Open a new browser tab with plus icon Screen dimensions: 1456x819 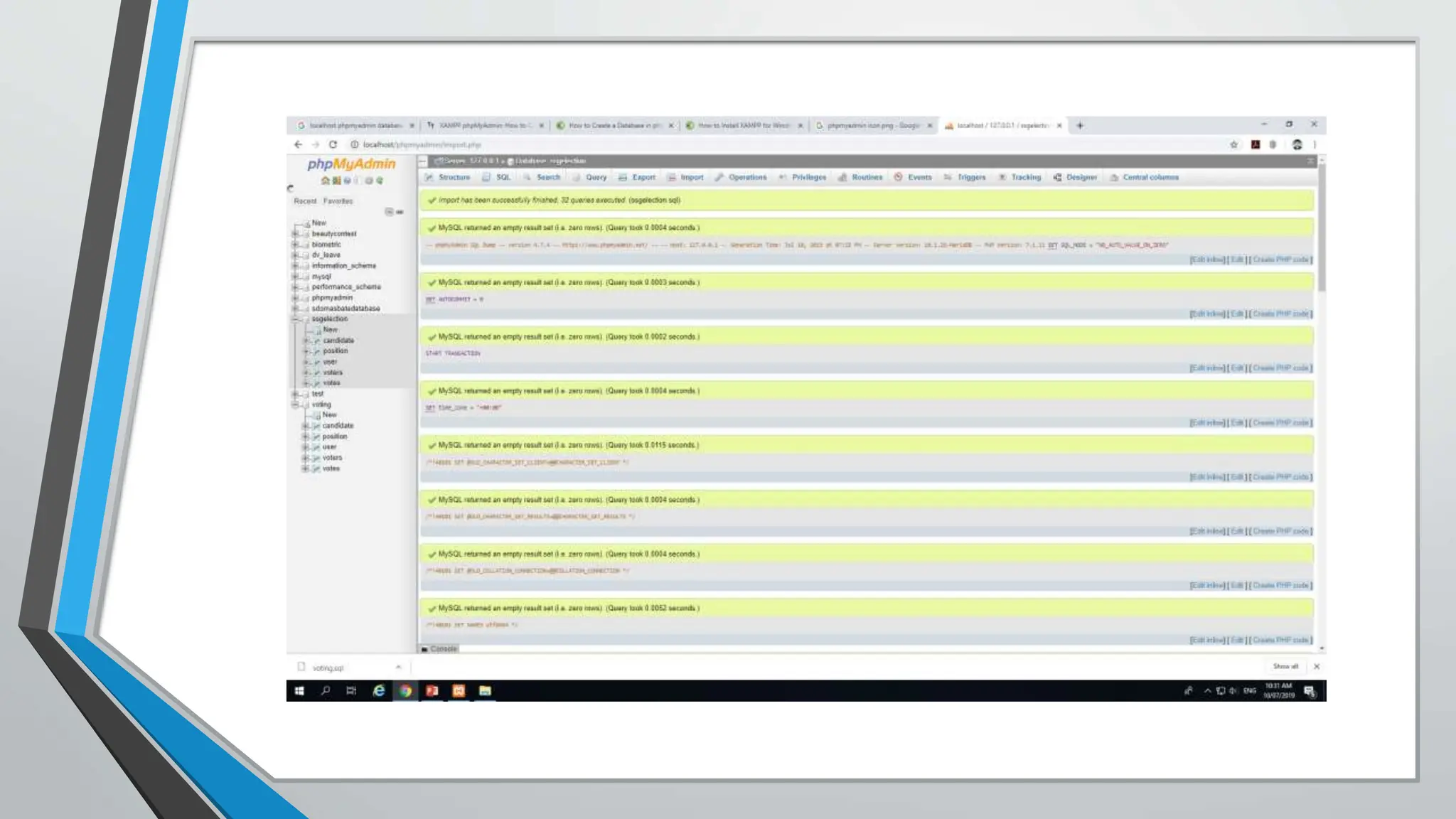pos(1080,126)
